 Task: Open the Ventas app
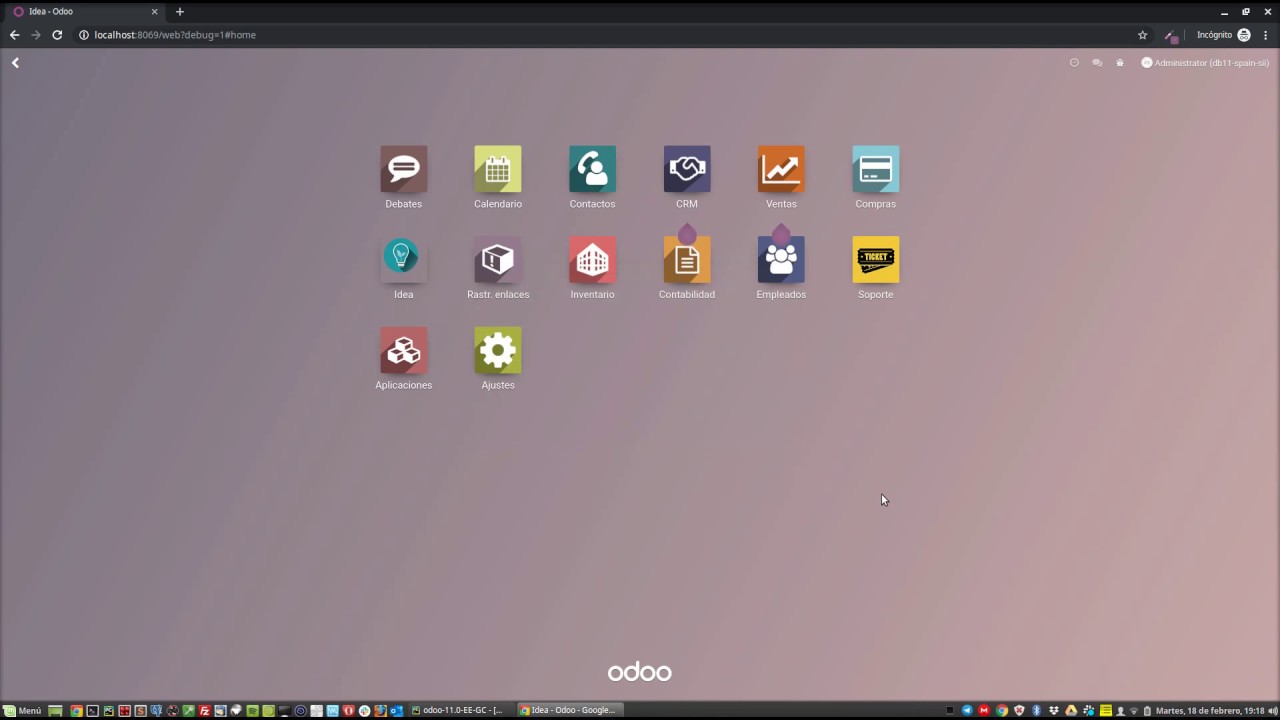click(781, 178)
